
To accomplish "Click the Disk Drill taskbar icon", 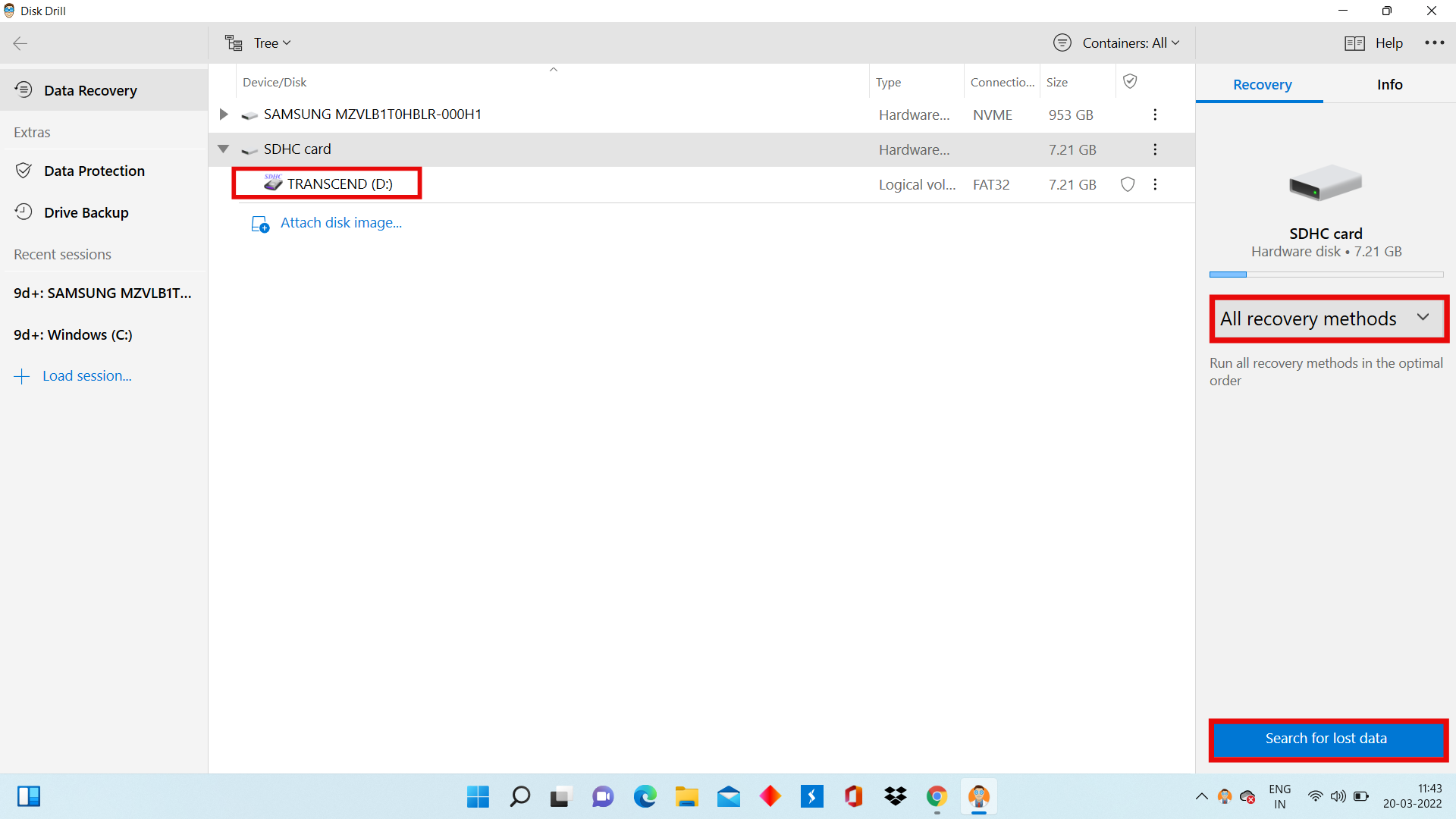I will tap(979, 796).
